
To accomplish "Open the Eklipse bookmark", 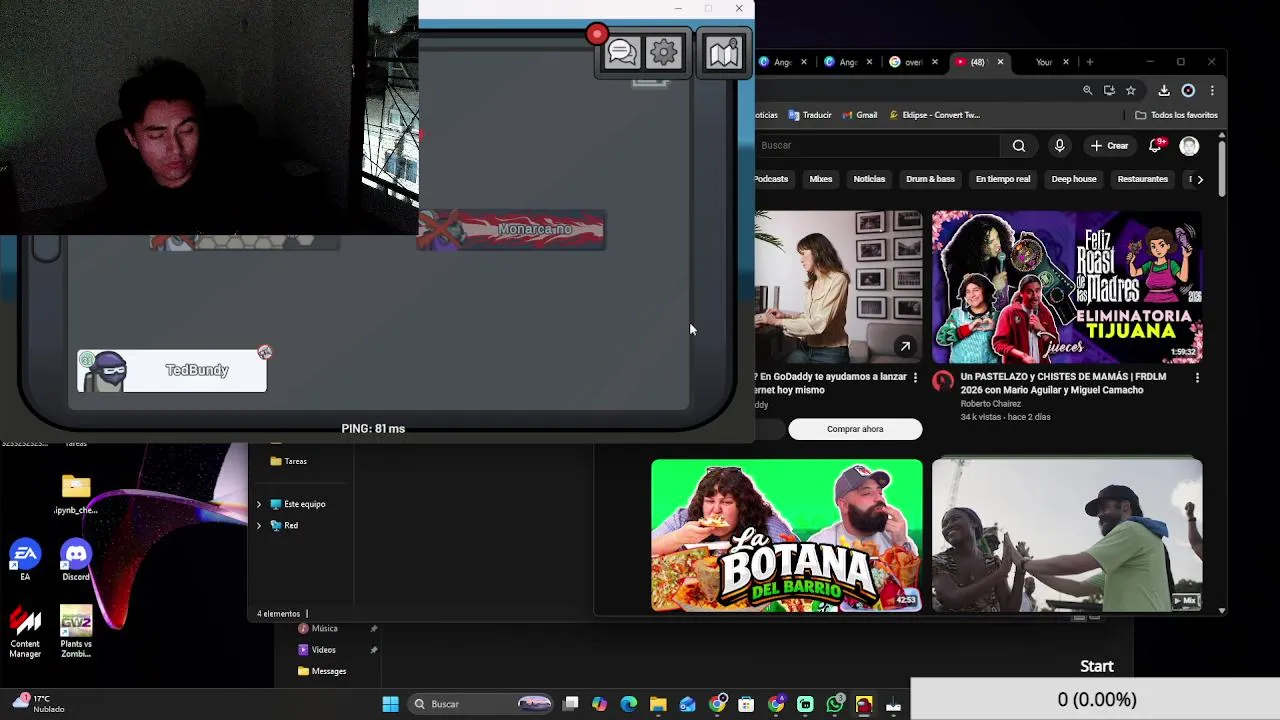I will tap(934, 115).
